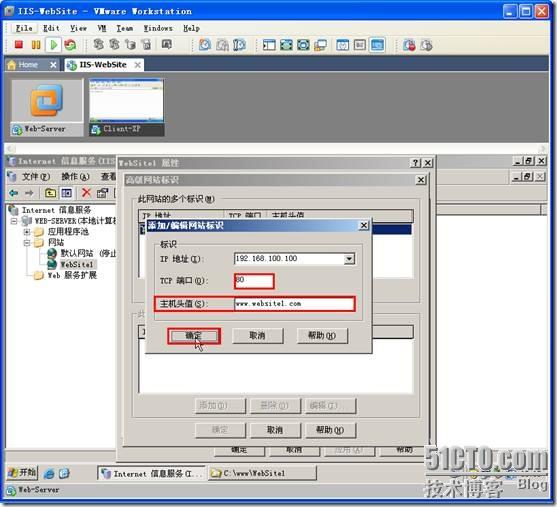The height and width of the screenshot is (507, 557).
Task: Open Internet Explorer from quick launch
Action: pos(49,473)
